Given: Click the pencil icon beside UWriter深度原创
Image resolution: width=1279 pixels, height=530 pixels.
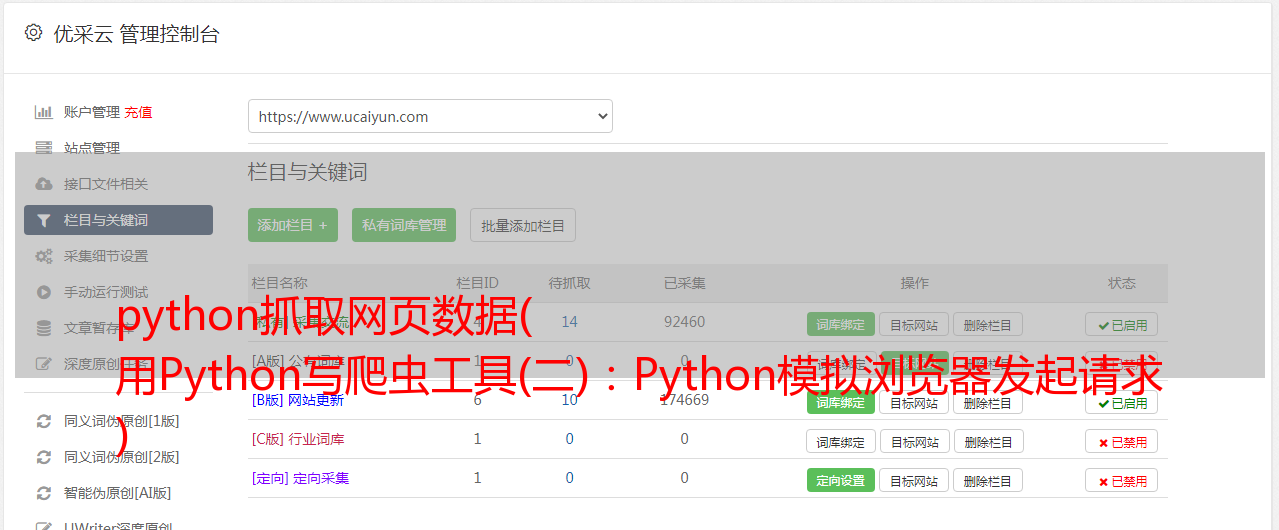Looking at the screenshot, I should (43, 526).
